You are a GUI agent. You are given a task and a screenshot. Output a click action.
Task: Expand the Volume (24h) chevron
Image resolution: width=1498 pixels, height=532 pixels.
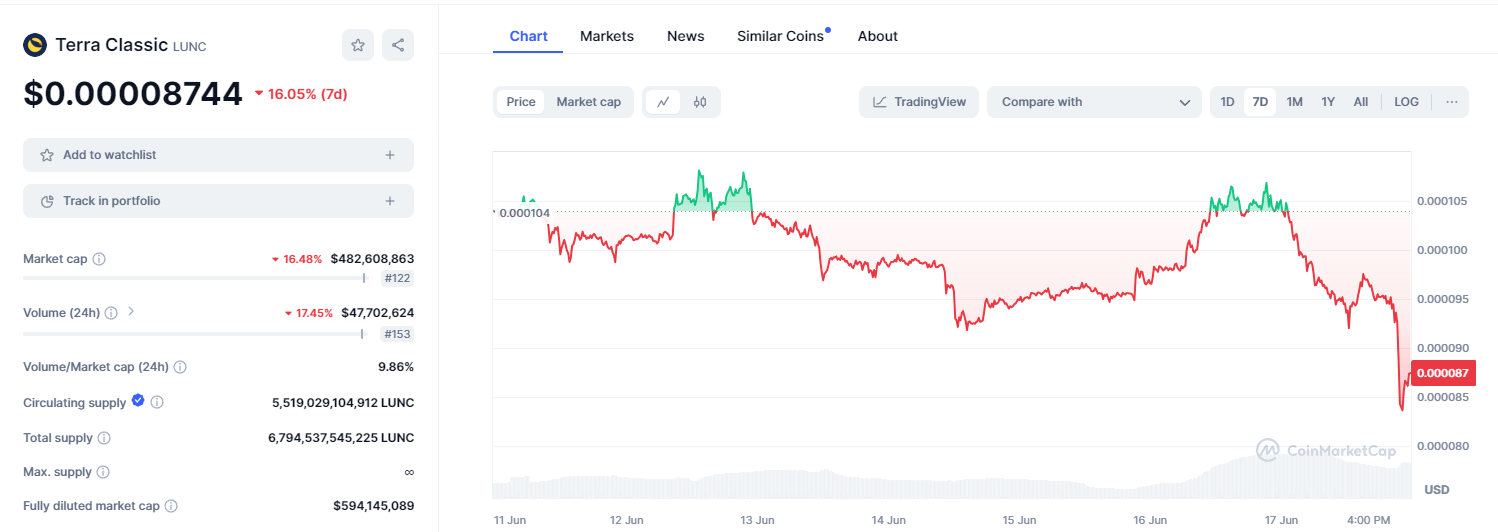(x=131, y=312)
